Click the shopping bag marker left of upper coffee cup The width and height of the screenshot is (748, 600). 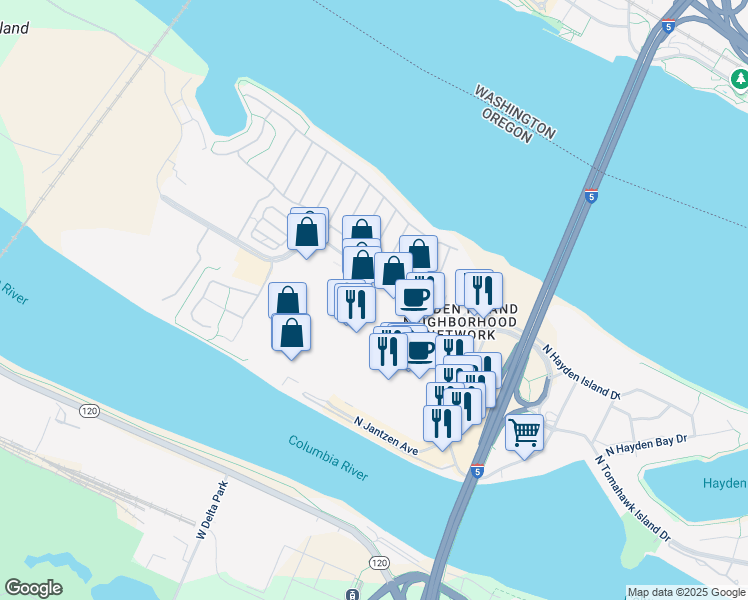point(394,270)
